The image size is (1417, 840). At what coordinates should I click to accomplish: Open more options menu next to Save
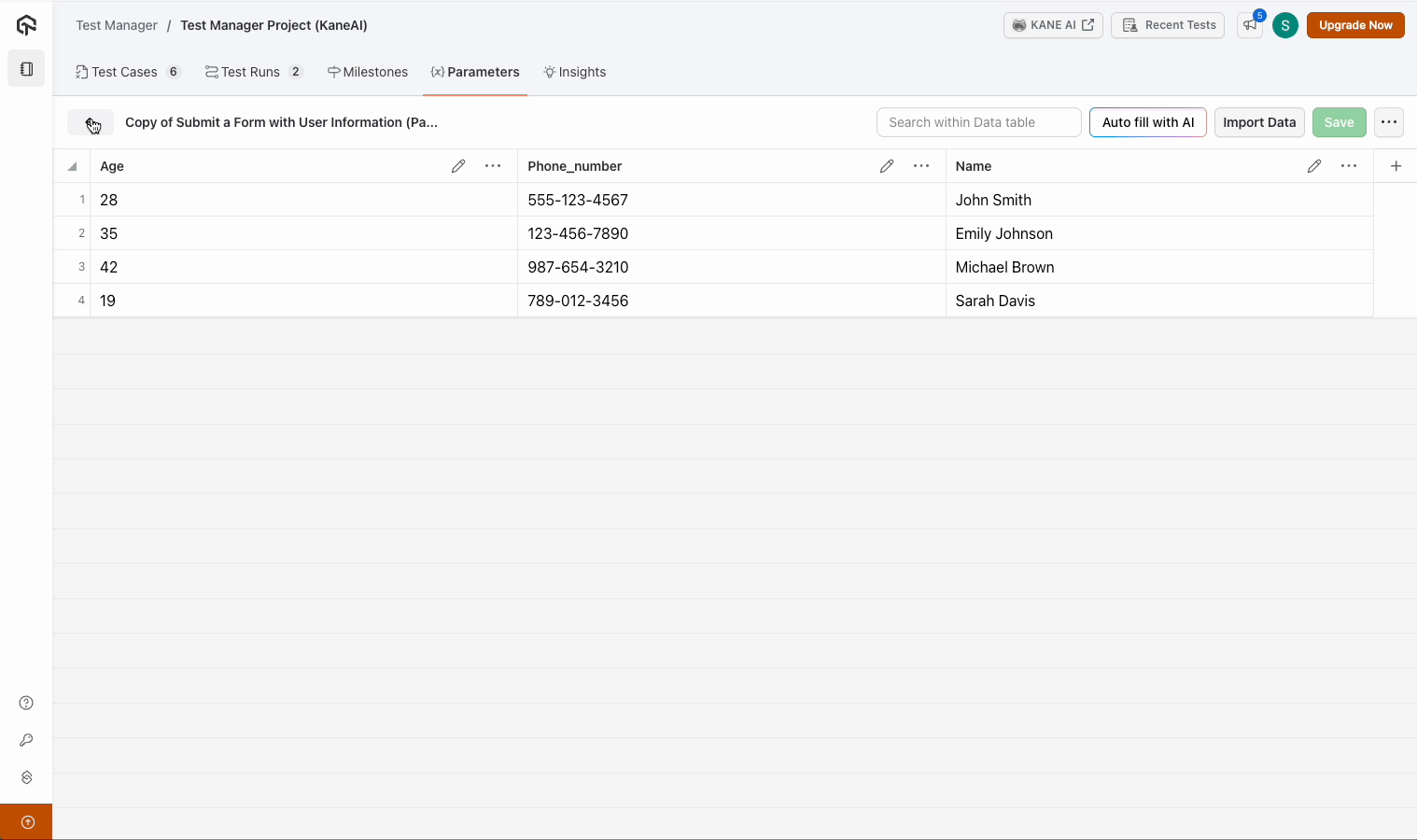1388,122
